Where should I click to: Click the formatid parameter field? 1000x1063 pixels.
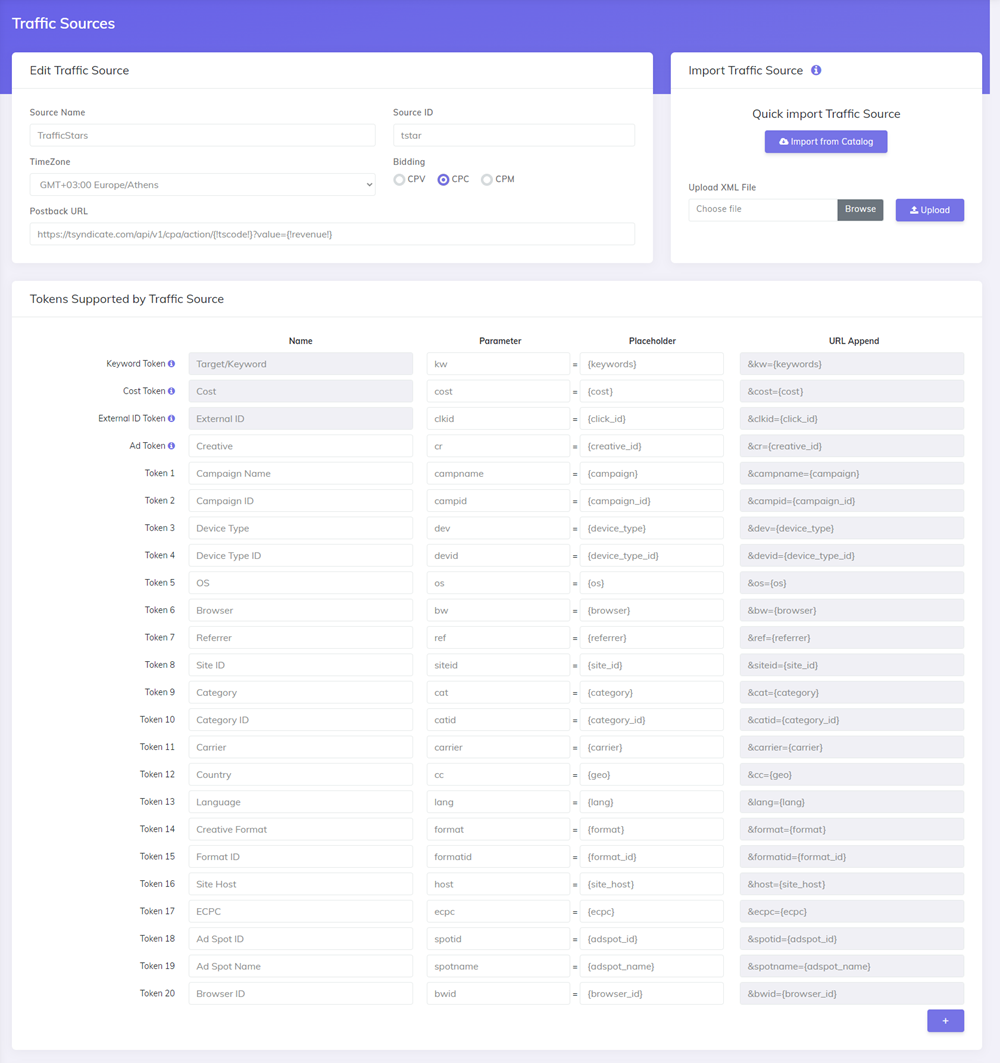pos(498,857)
